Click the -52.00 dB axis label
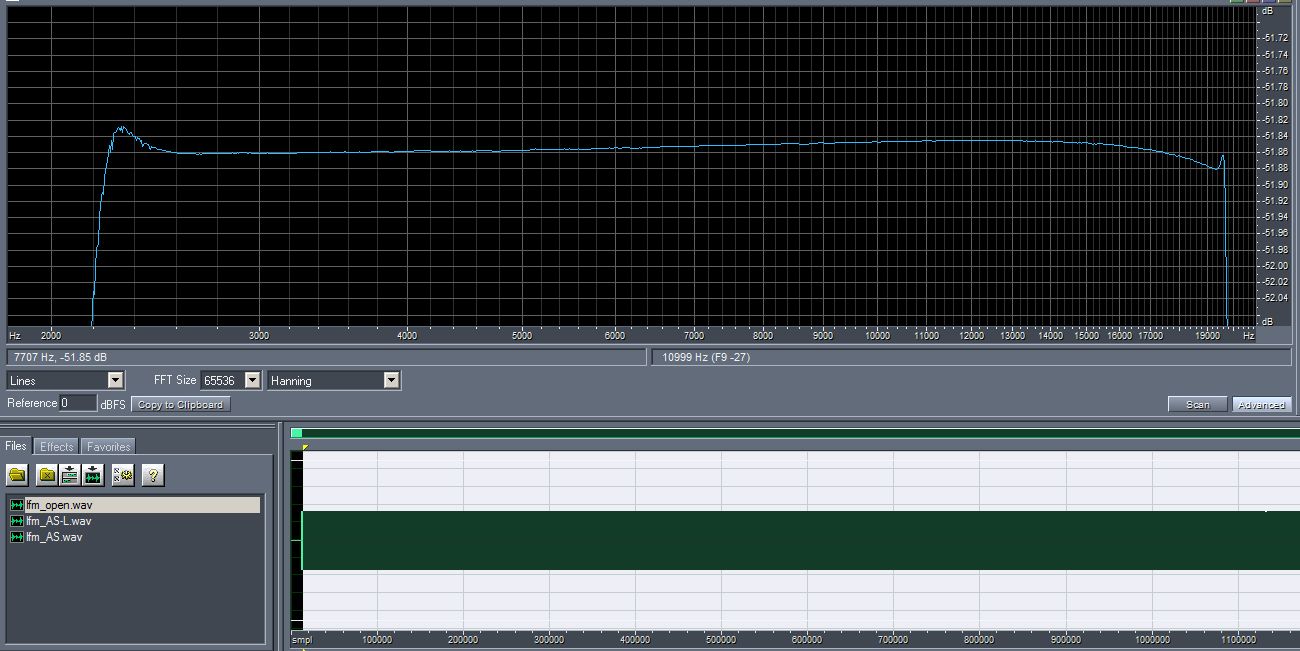The image size is (1300, 651). (x=1276, y=265)
